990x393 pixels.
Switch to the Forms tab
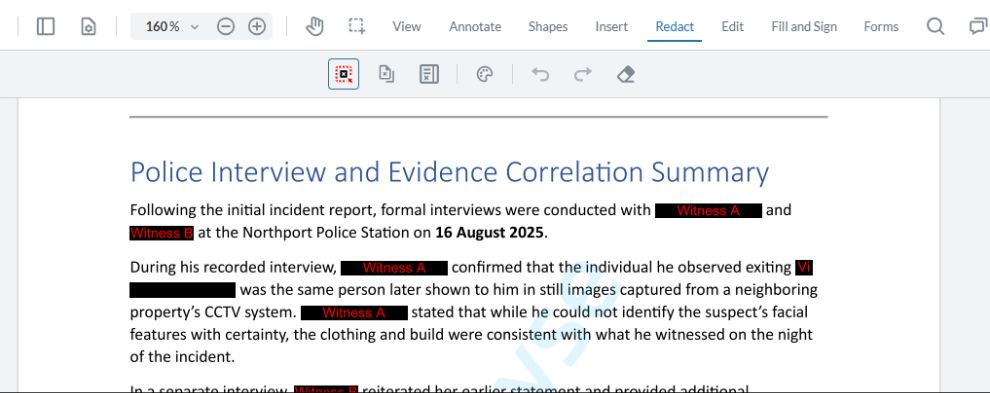pos(881,27)
